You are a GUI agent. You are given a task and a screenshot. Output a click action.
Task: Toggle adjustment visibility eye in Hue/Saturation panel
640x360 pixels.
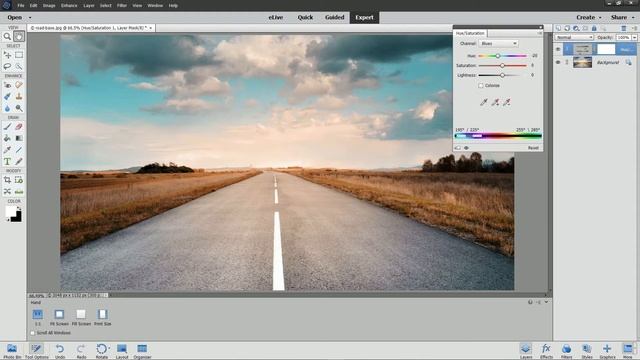pos(467,148)
